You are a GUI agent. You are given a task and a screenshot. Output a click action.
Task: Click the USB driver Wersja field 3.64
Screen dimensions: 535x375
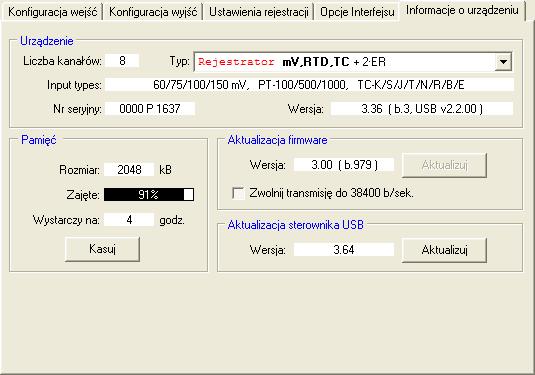(x=344, y=250)
